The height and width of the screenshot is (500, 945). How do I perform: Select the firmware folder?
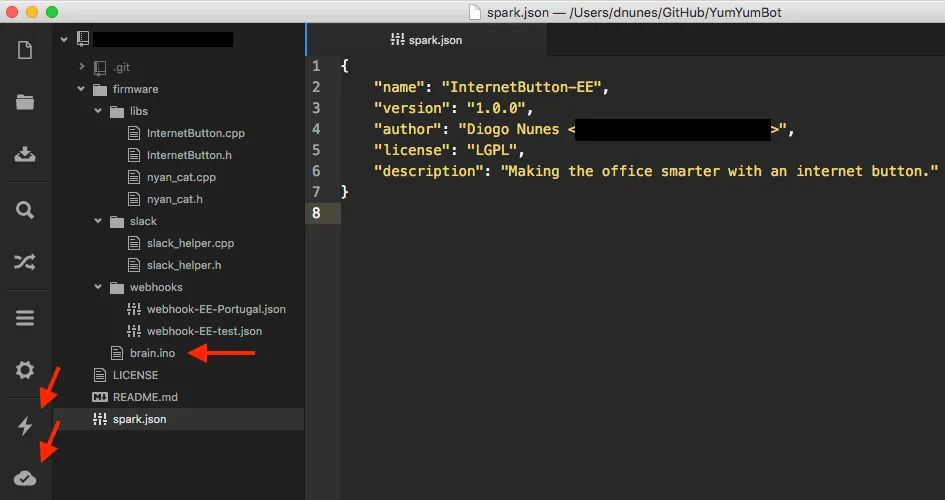(x=135, y=89)
